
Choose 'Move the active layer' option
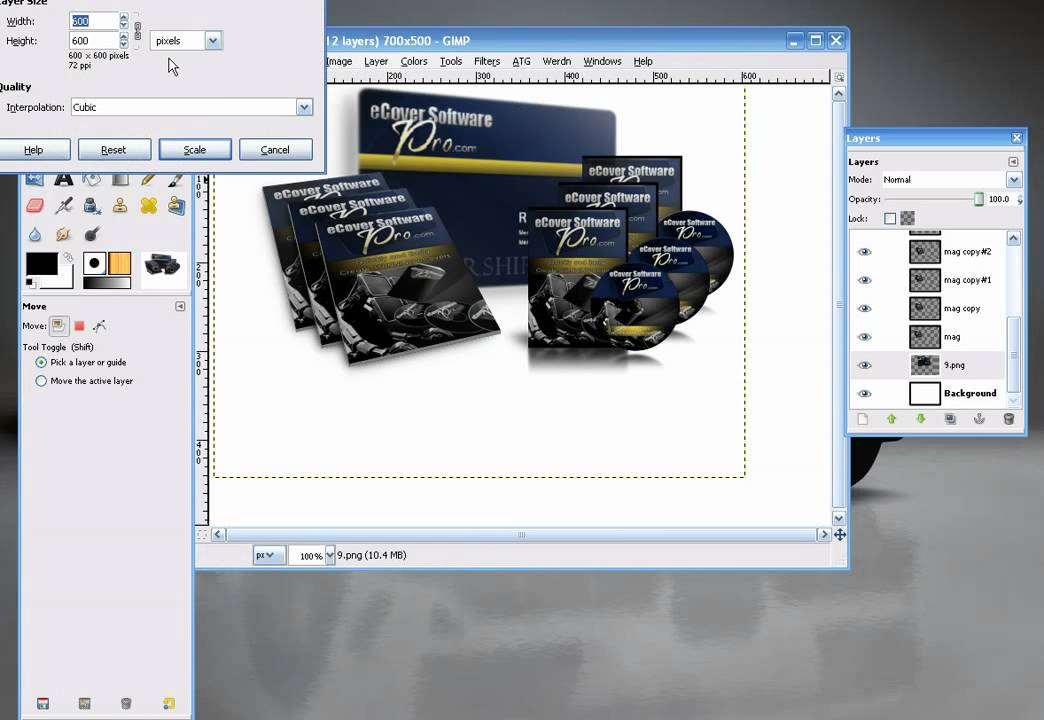coord(85,381)
